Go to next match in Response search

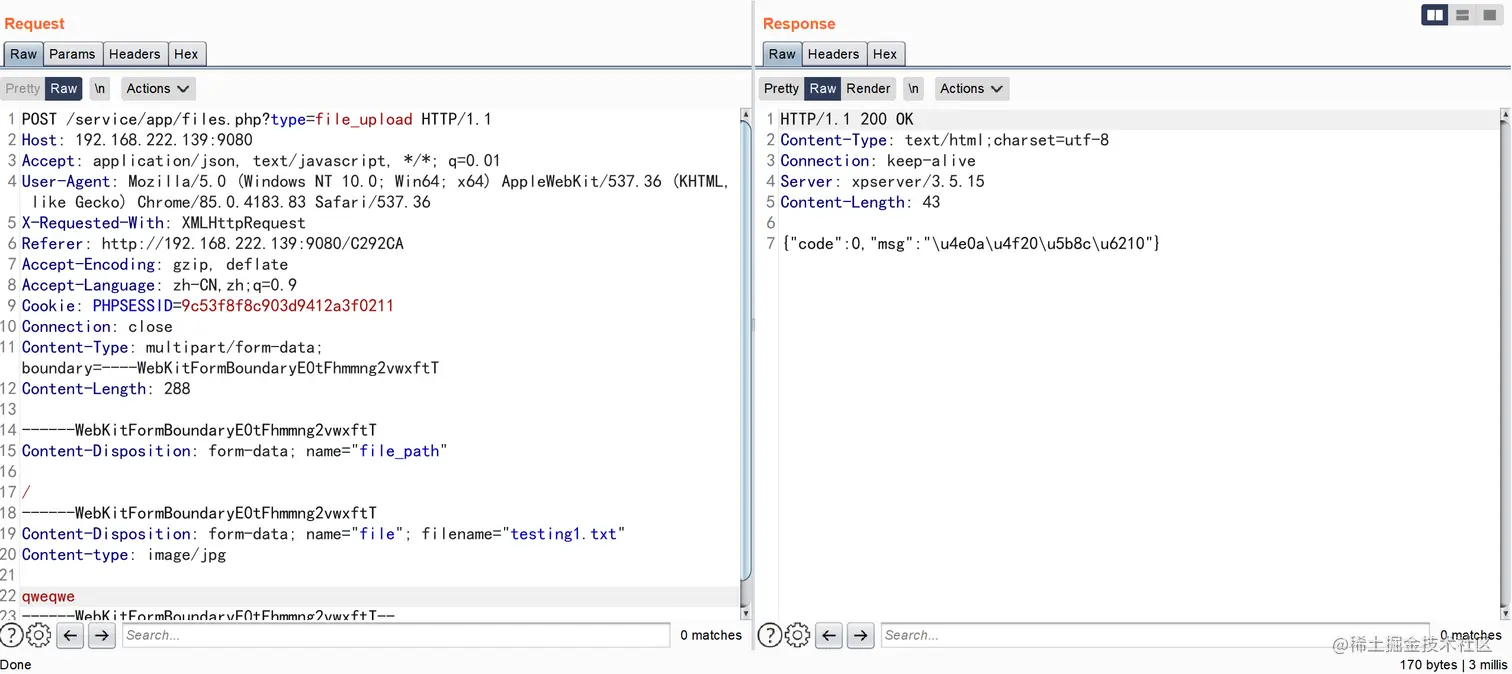pyautogui.click(x=861, y=635)
